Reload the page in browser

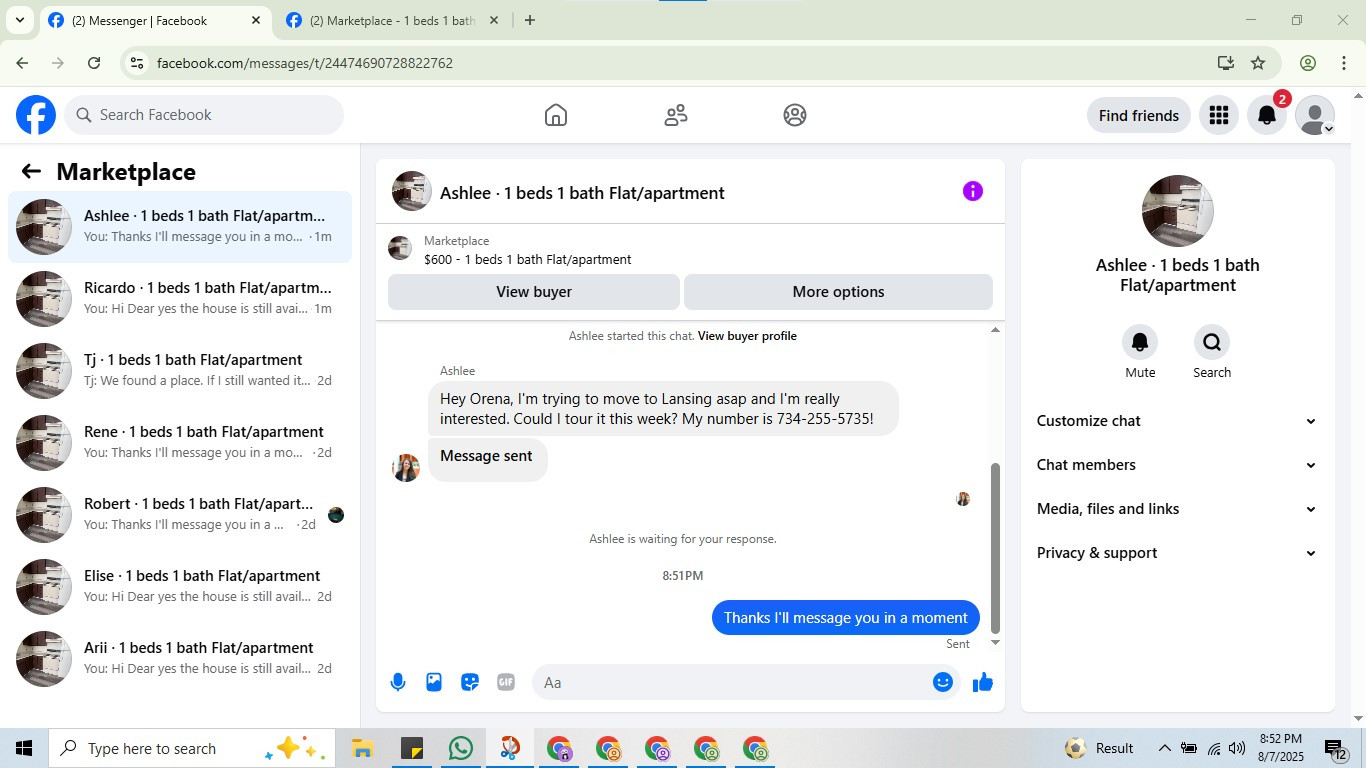94,63
